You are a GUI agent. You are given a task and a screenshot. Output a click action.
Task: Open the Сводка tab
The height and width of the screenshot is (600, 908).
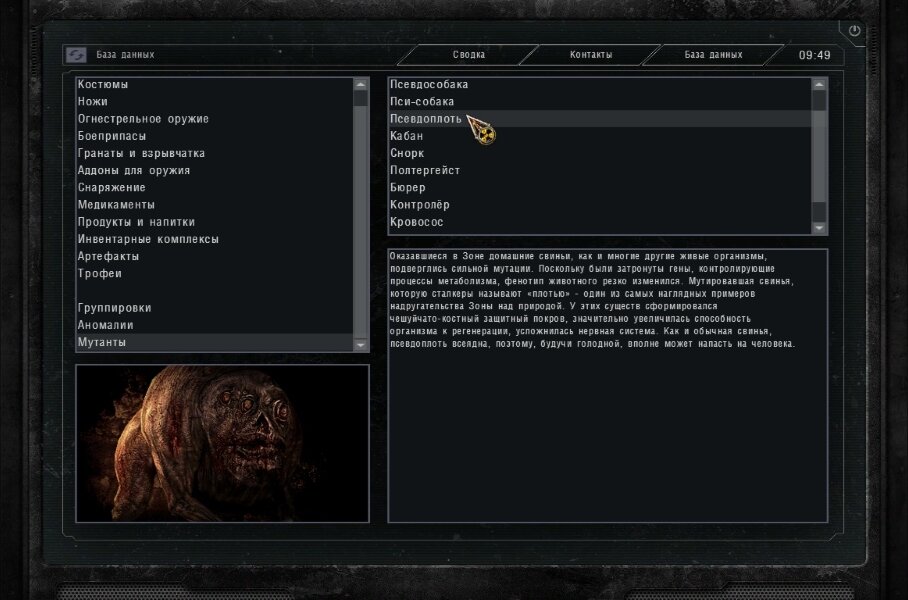point(468,54)
